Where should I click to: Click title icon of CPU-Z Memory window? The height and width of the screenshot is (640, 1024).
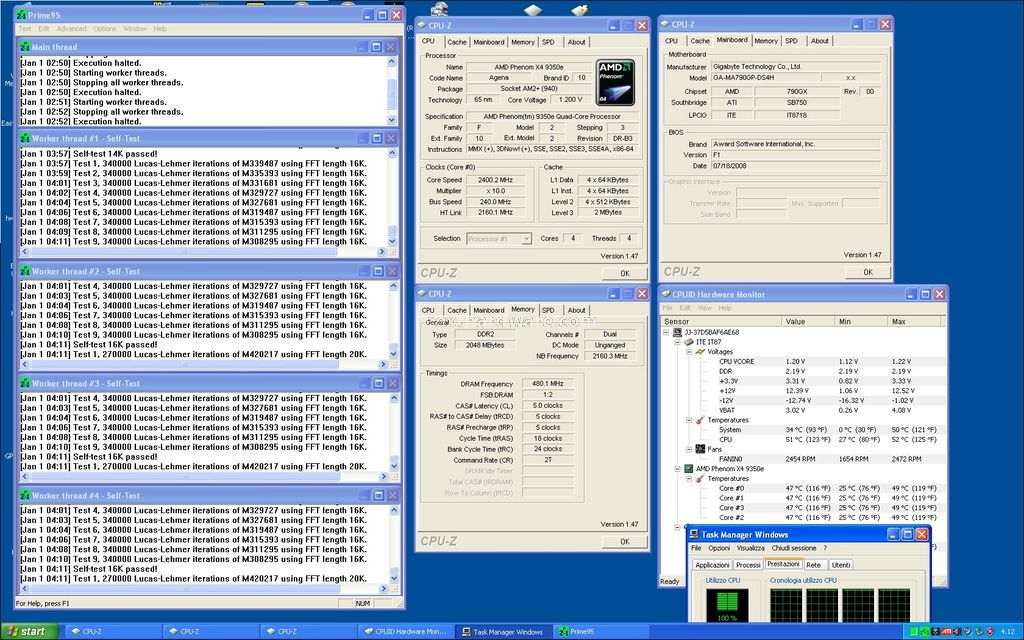422,294
